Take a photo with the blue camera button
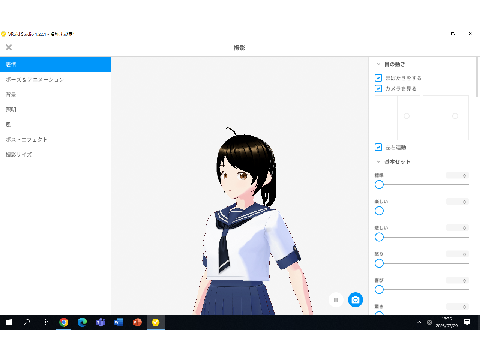 pos(355,300)
